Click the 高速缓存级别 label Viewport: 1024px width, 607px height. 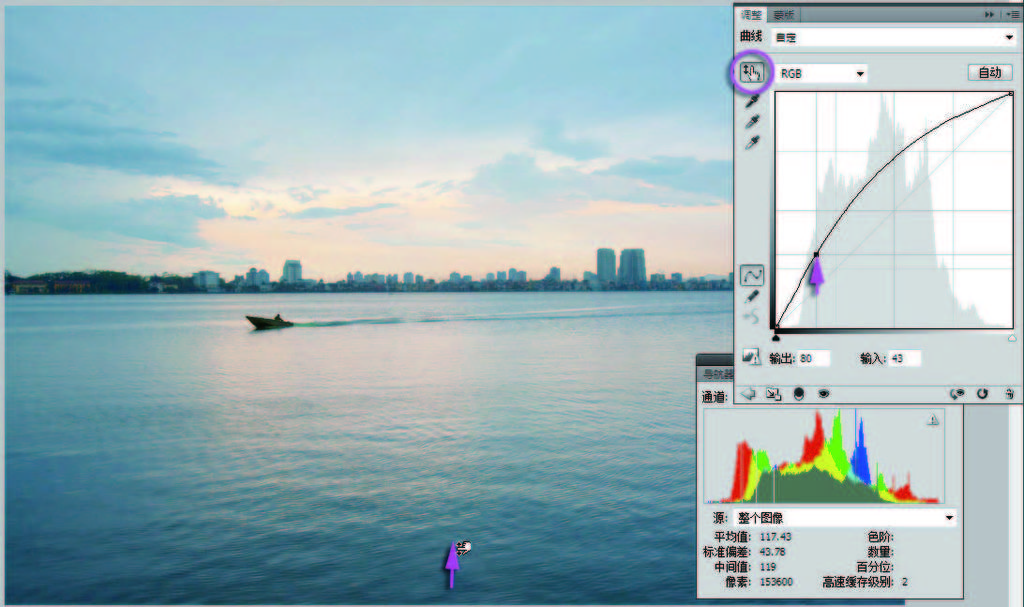click(x=857, y=582)
